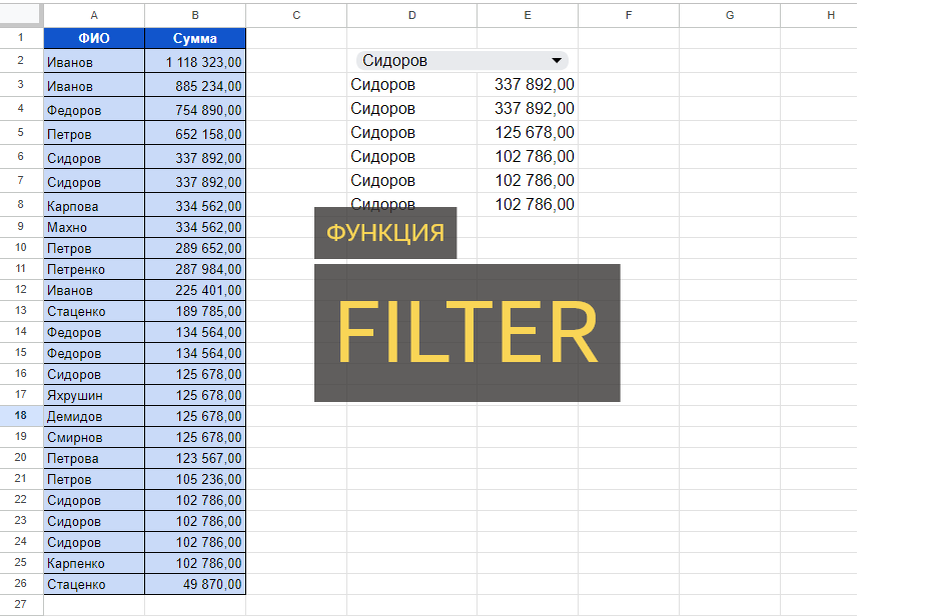The height and width of the screenshot is (616, 932).
Task: Select row 1 header
Action: [x=21, y=38]
